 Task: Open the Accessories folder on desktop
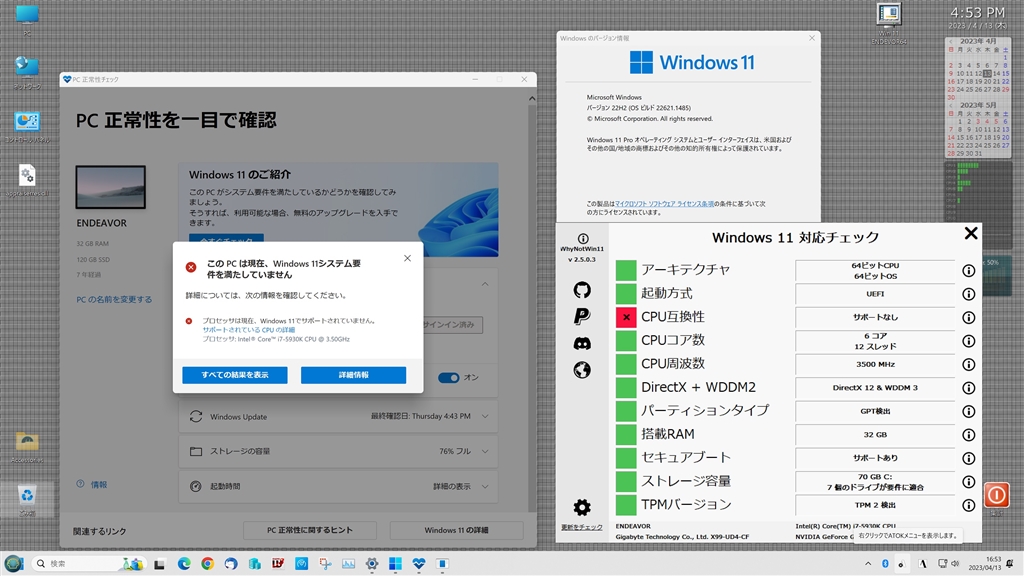coord(27,446)
